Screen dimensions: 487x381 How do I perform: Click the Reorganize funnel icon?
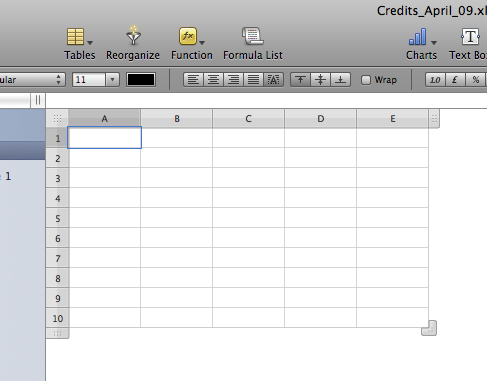pos(133,36)
